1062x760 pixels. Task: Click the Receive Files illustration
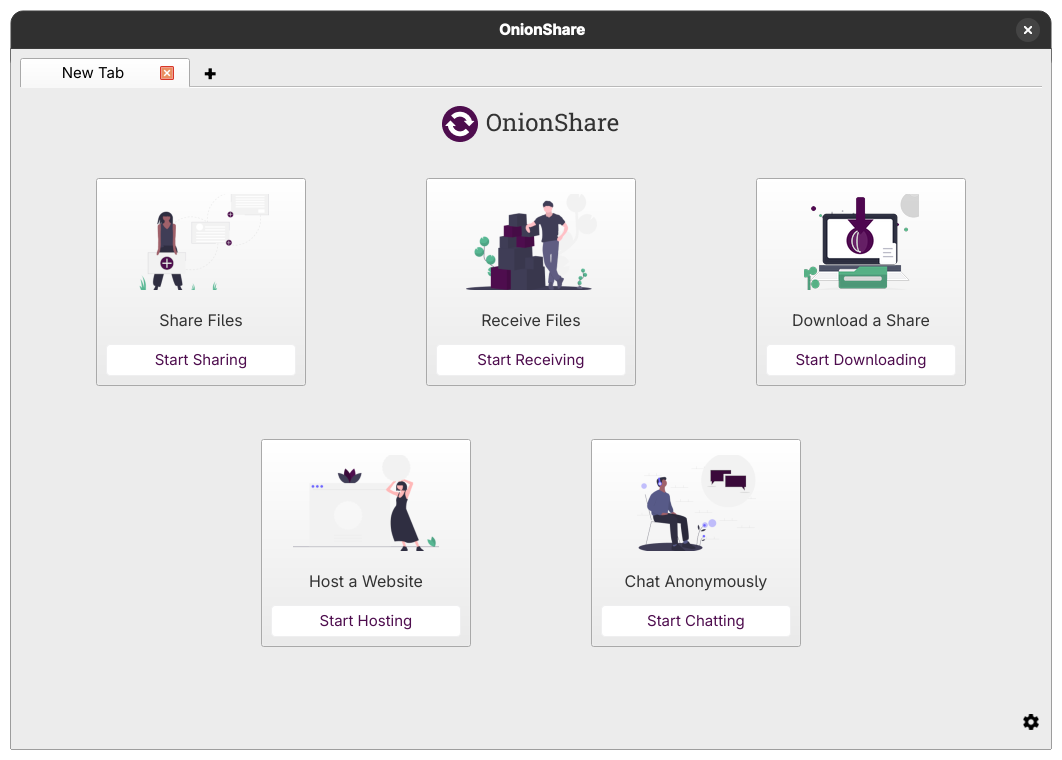click(532, 242)
